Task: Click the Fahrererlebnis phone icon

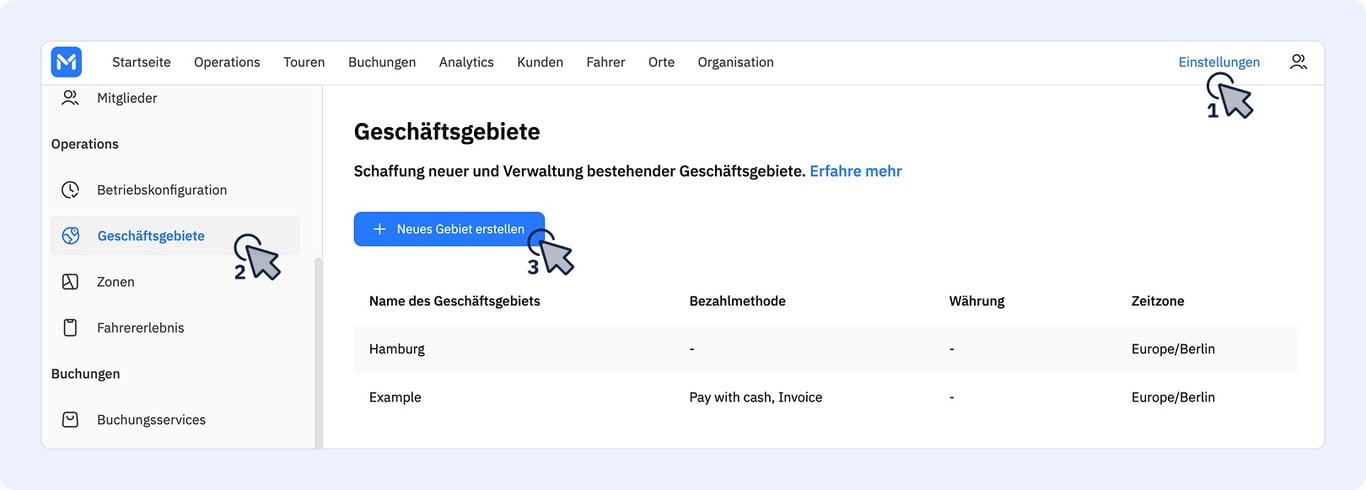Action: point(70,328)
